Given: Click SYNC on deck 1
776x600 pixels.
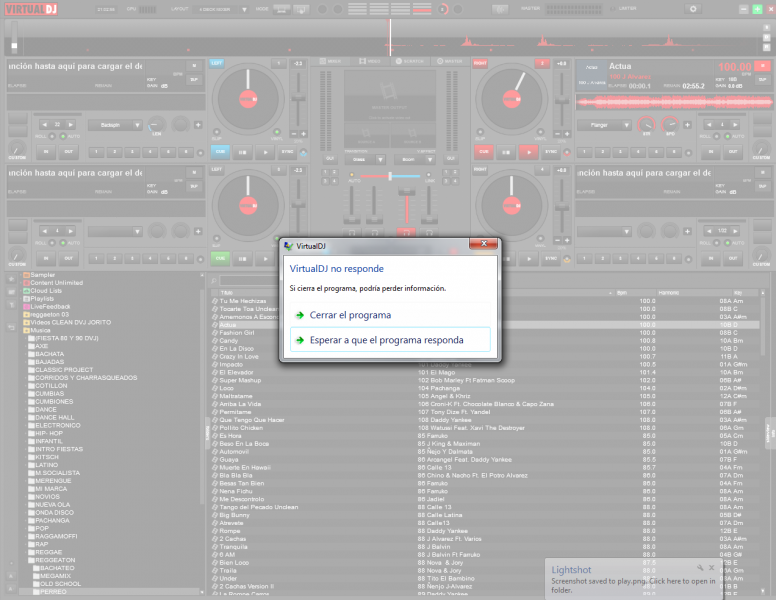Looking at the screenshot, I should coord(288,152).
